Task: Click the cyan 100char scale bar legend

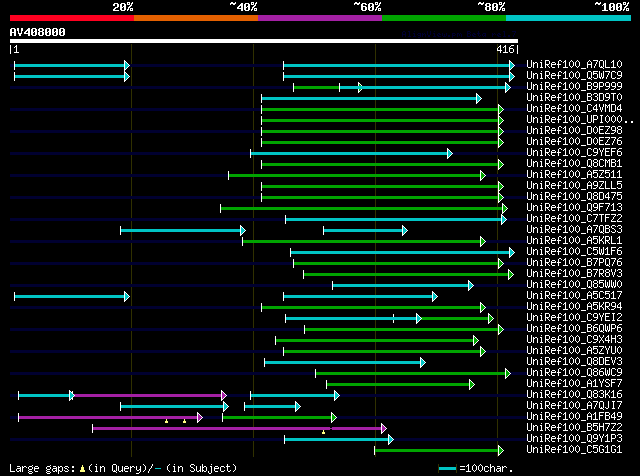Action: 447,469
